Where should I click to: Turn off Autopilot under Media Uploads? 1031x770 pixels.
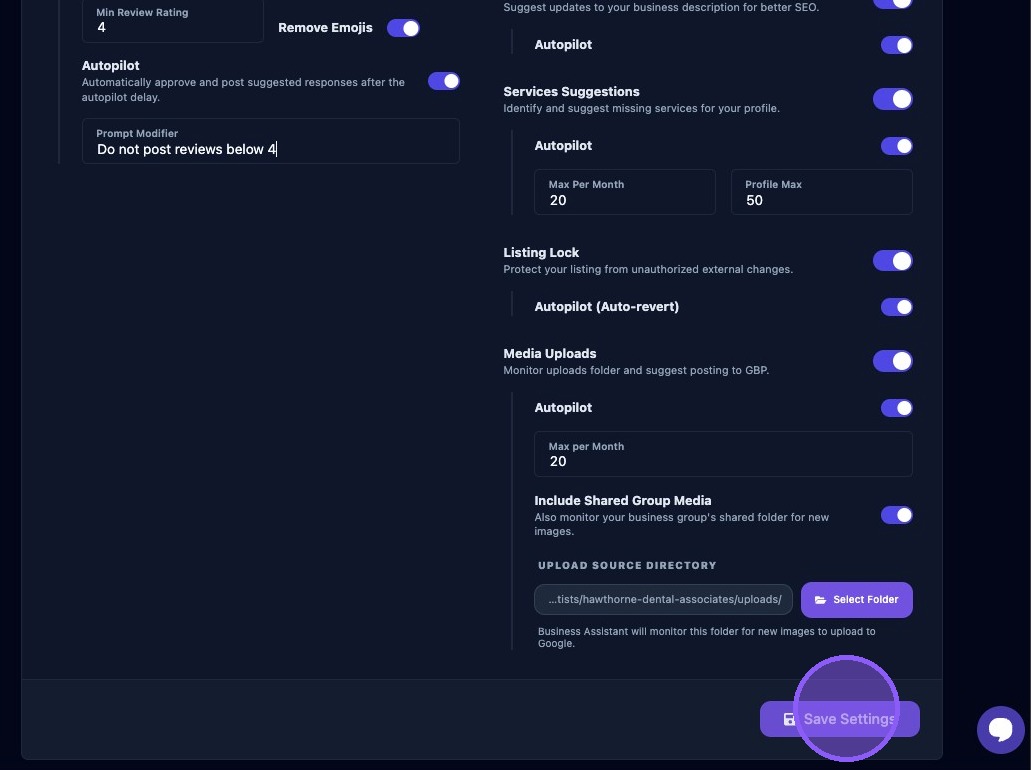(x=897, y=408)
